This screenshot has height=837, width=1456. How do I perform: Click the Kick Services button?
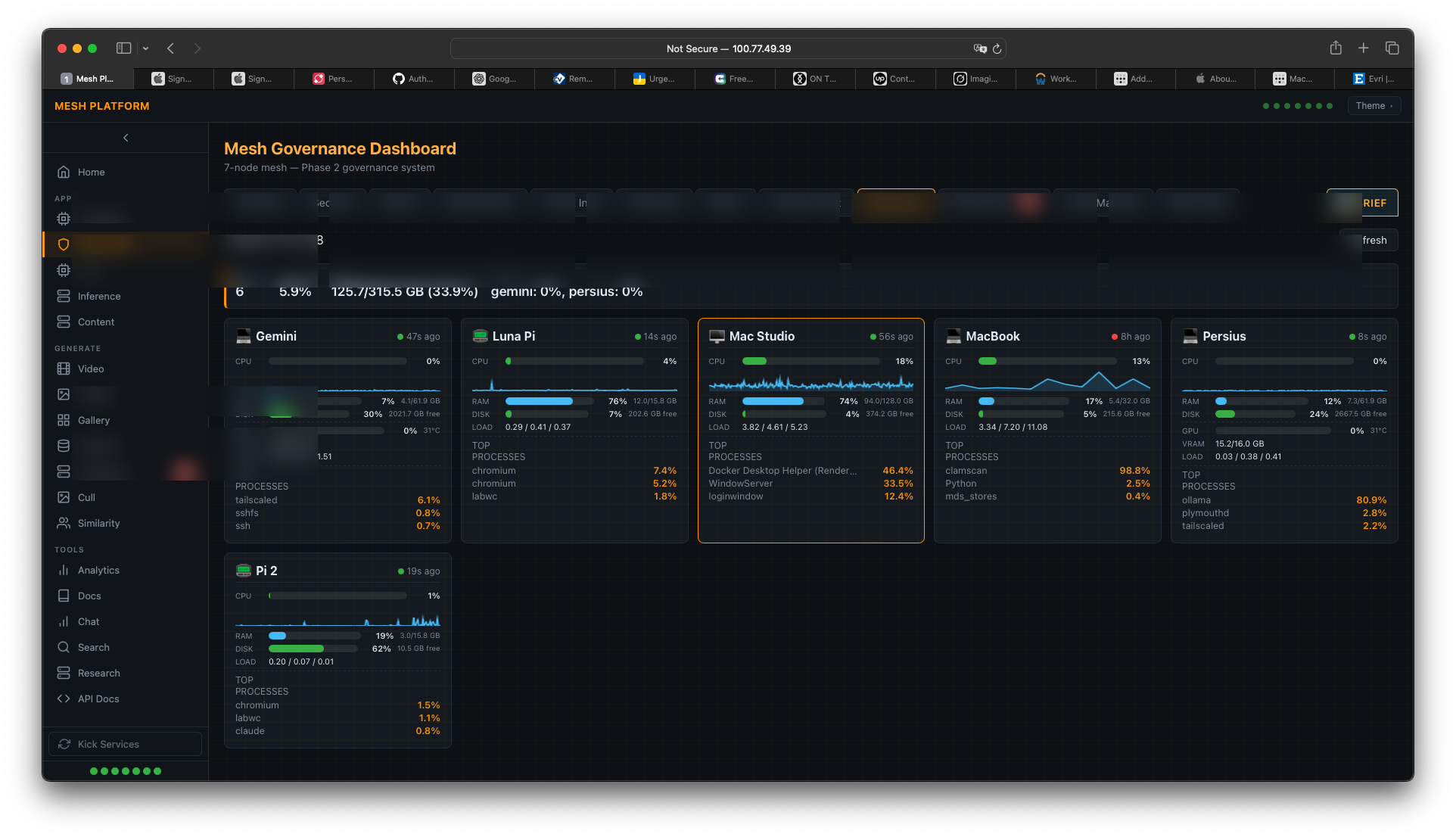click(124, 744)
